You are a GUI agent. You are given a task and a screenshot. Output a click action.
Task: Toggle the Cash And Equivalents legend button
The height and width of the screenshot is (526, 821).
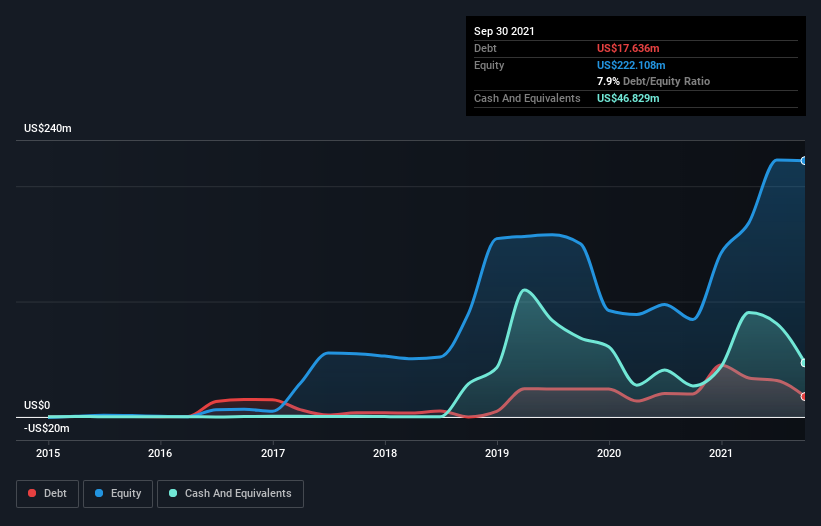click(230, 494)
